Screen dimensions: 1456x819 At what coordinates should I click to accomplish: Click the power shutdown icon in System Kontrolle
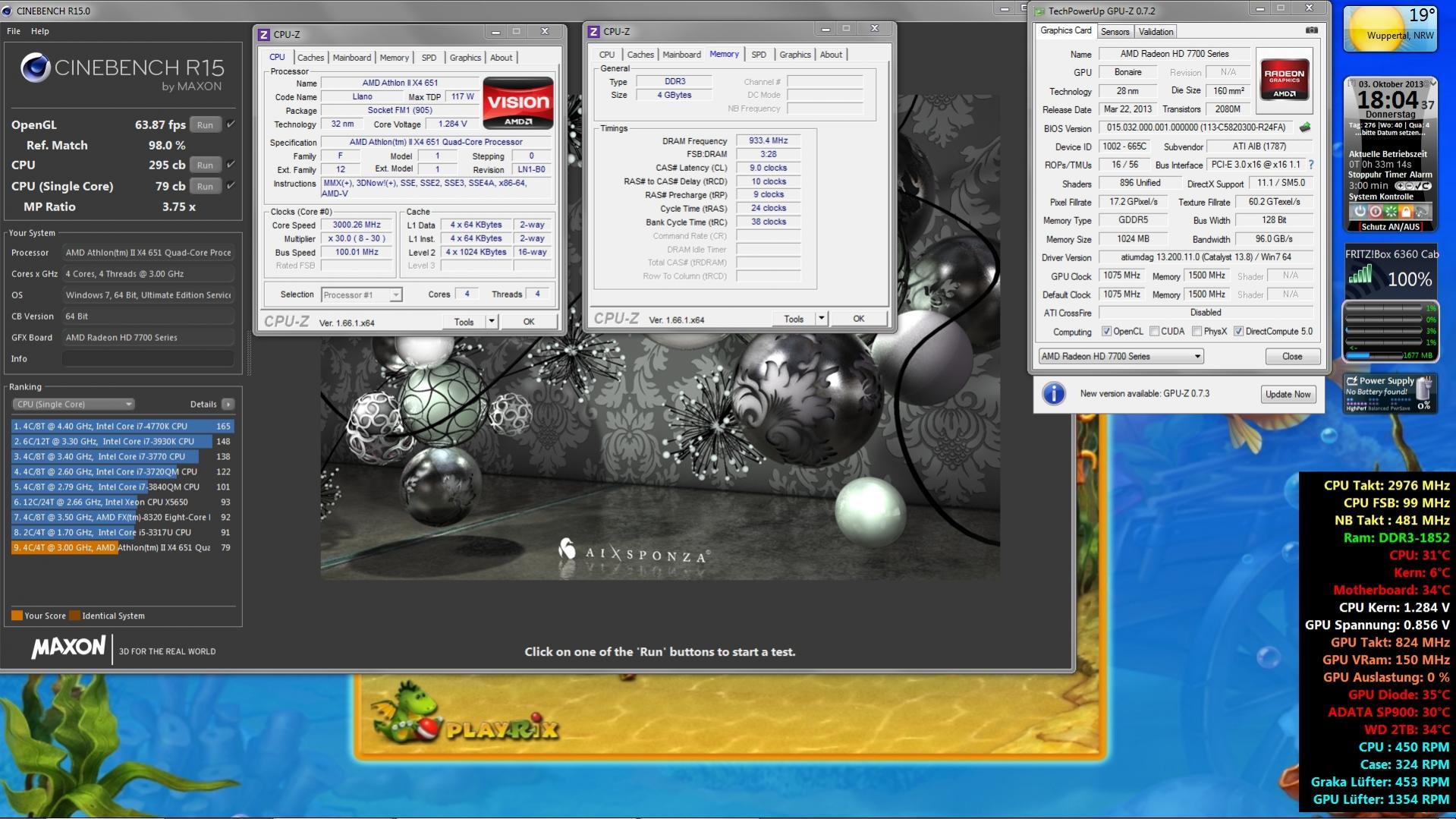pos(1360,211)
